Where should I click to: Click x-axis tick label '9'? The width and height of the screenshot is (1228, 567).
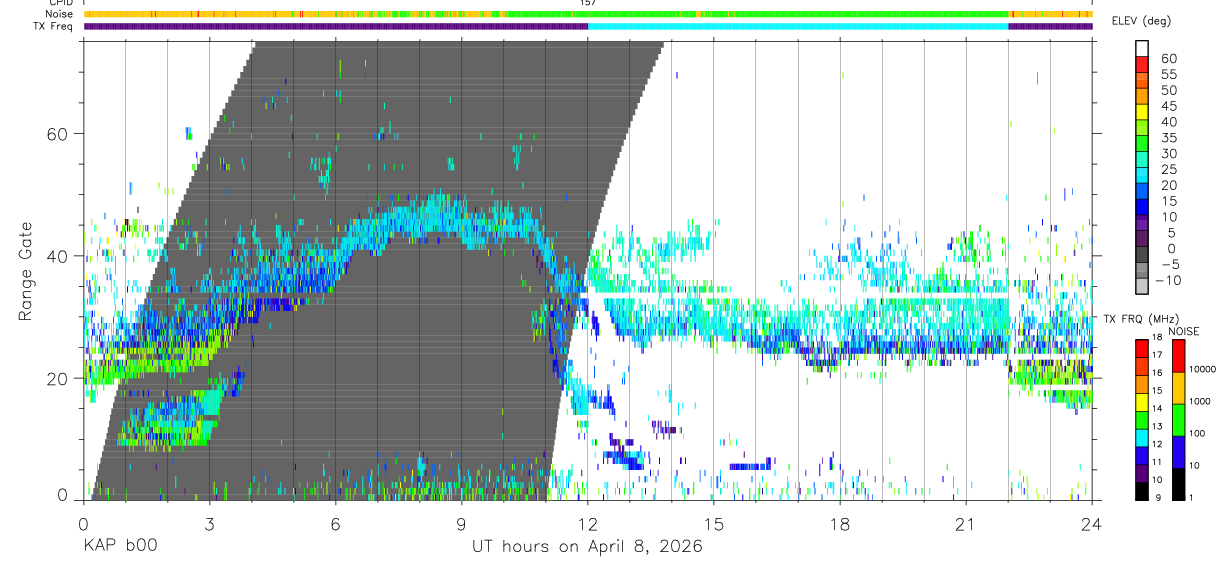coord(462,523)
